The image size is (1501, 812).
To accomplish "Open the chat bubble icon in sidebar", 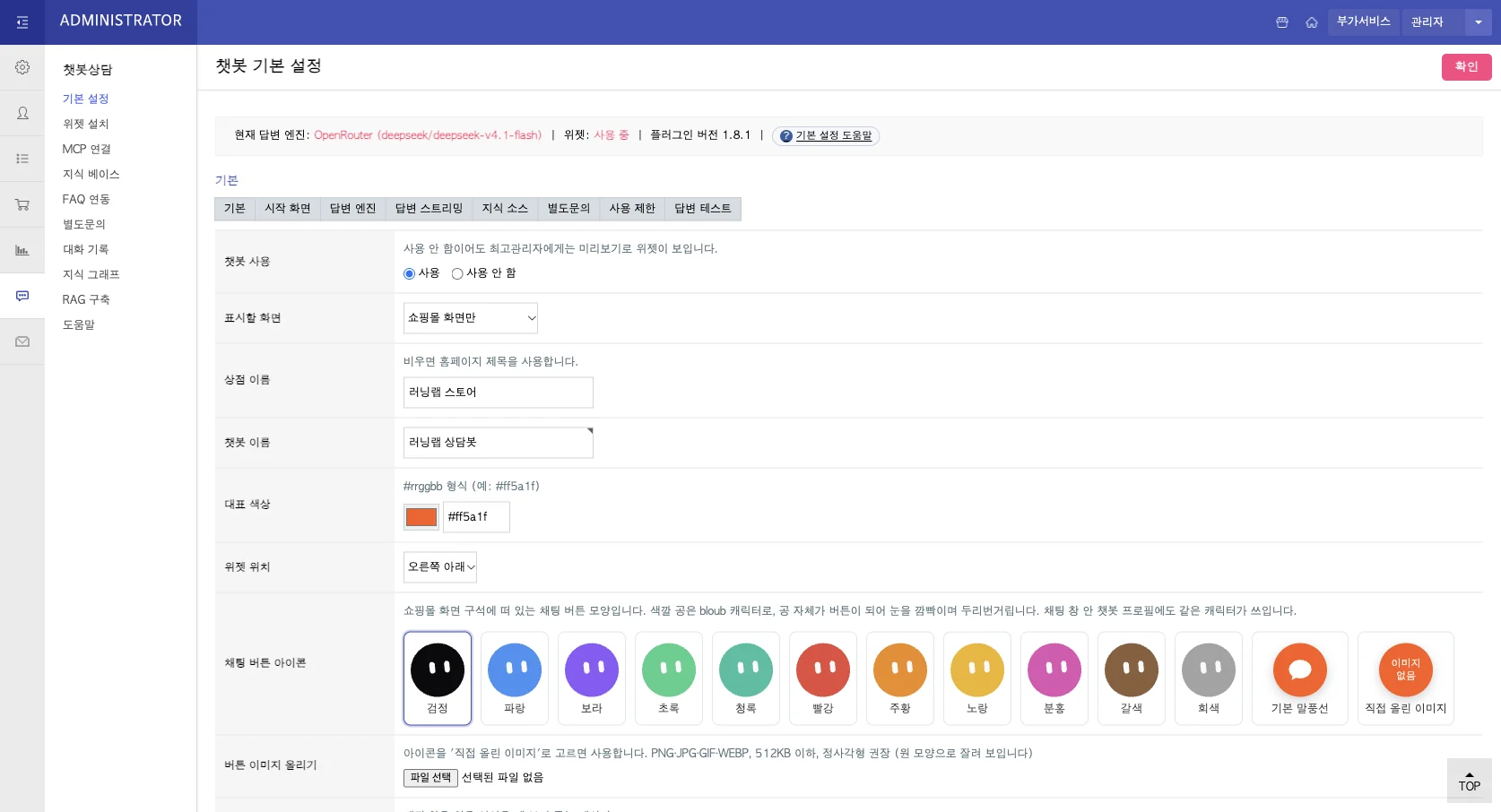I will tap(22, 296).
